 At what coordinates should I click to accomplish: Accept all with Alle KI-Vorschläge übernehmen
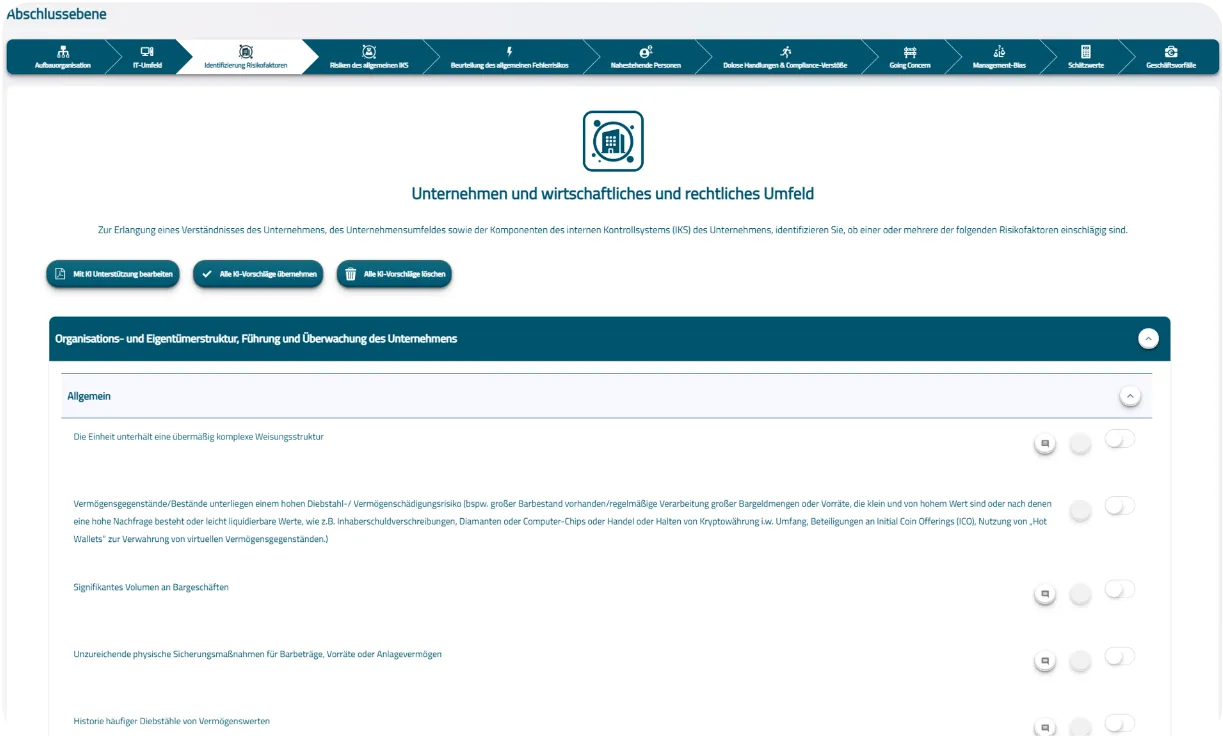[258, 274]
